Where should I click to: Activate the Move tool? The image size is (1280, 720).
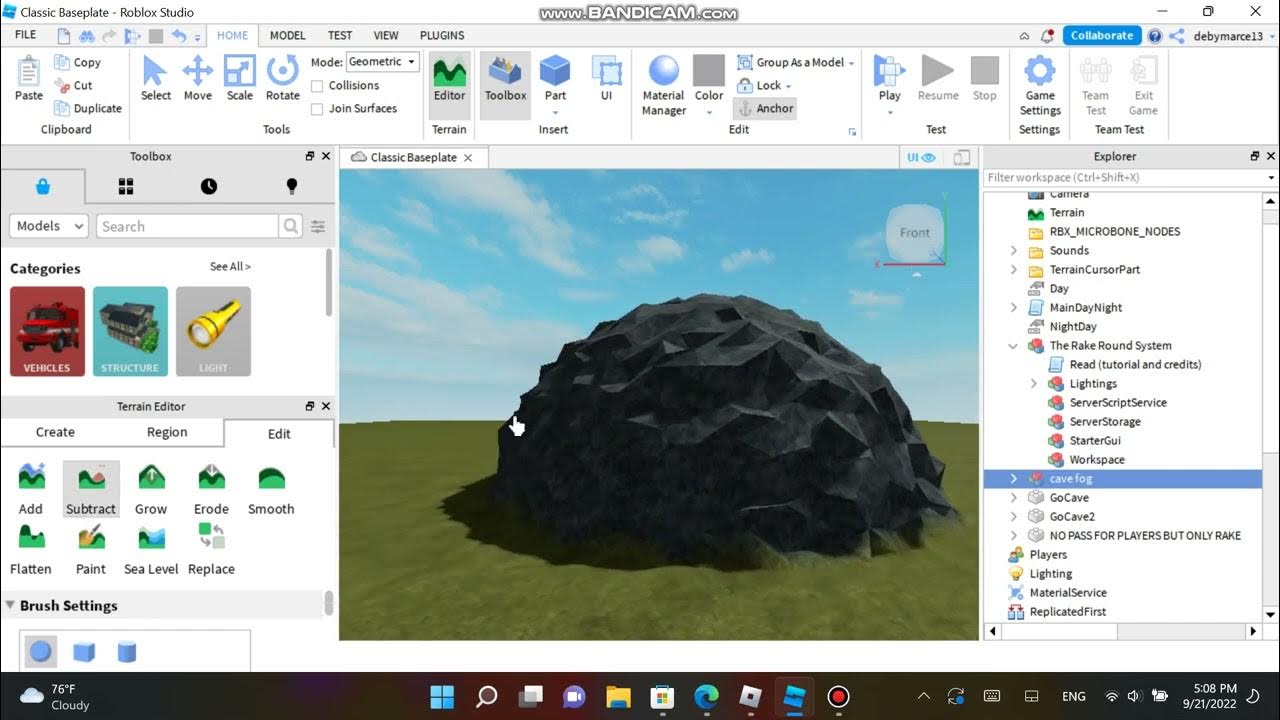[x=198, y=78]
